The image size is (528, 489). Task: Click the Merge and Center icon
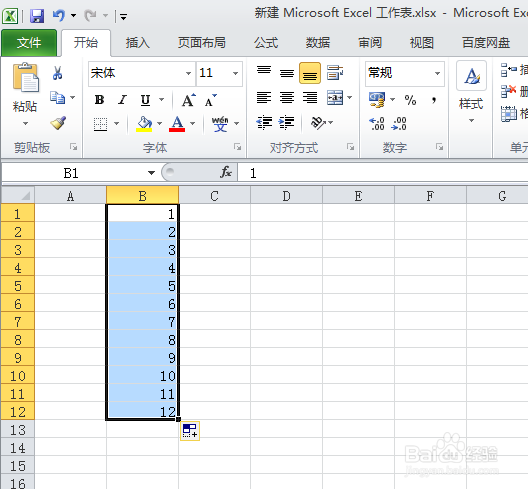pos(335,98)
